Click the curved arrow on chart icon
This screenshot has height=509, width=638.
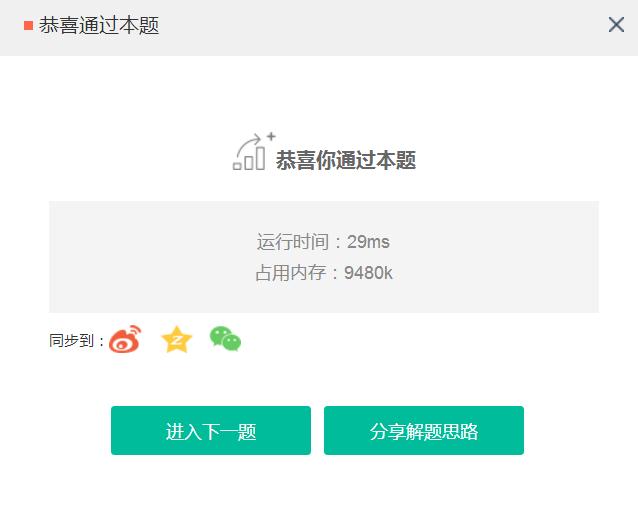[x=249, y=143]
